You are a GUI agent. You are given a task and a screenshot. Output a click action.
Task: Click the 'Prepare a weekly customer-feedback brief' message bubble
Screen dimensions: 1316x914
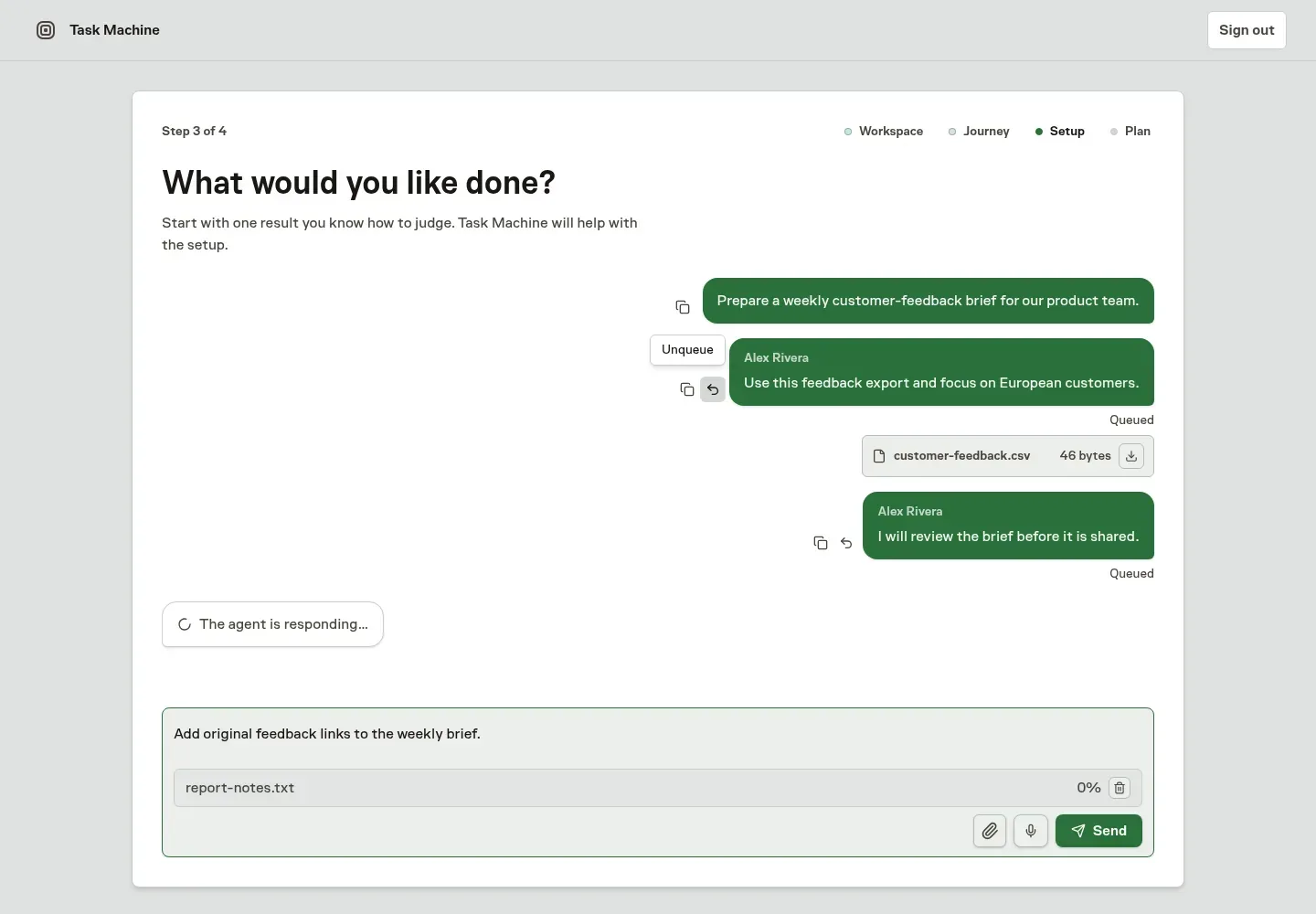coord(928,301)
